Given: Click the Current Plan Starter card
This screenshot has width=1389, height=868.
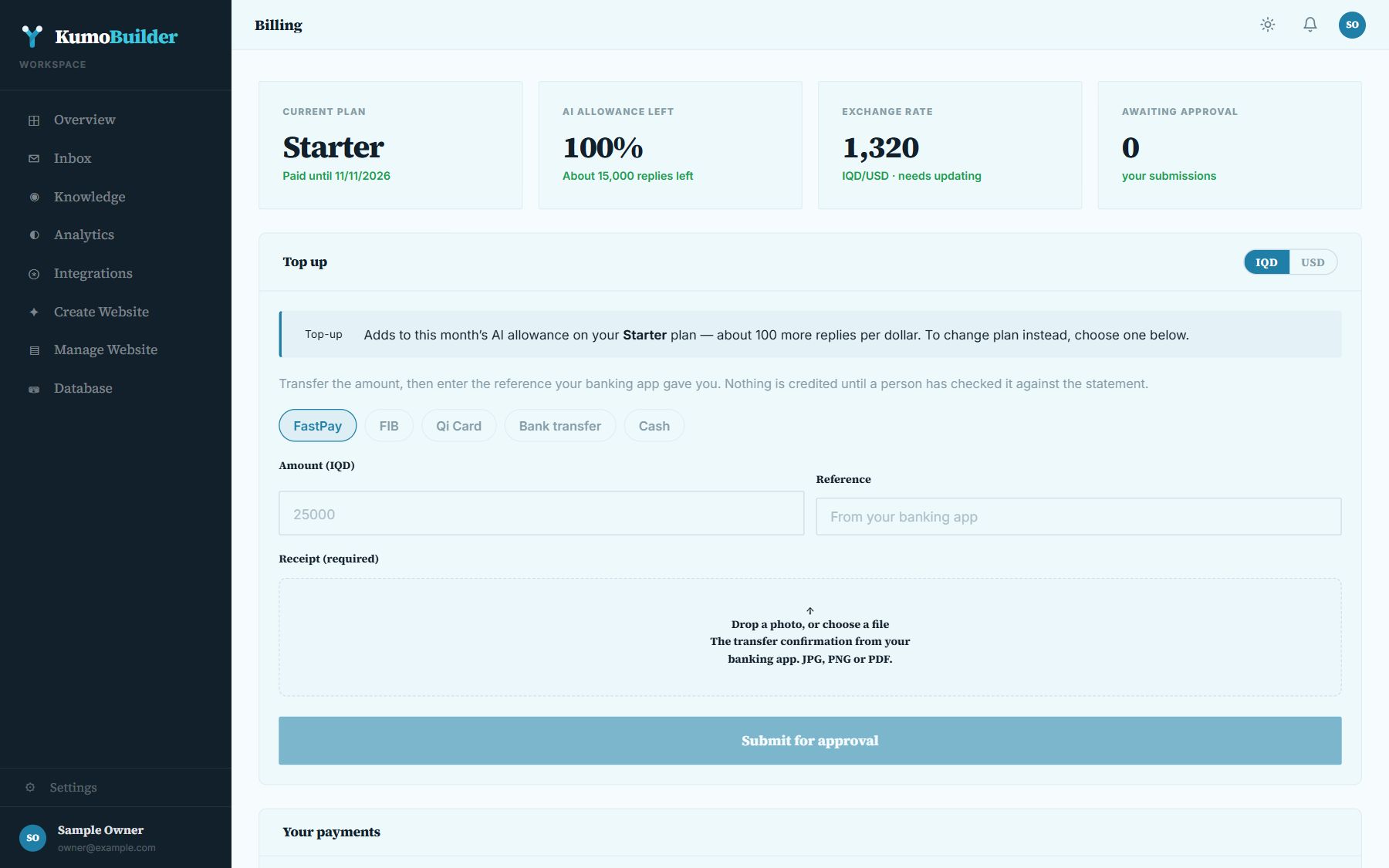Looking at the screenshot, I should (390, 145).
